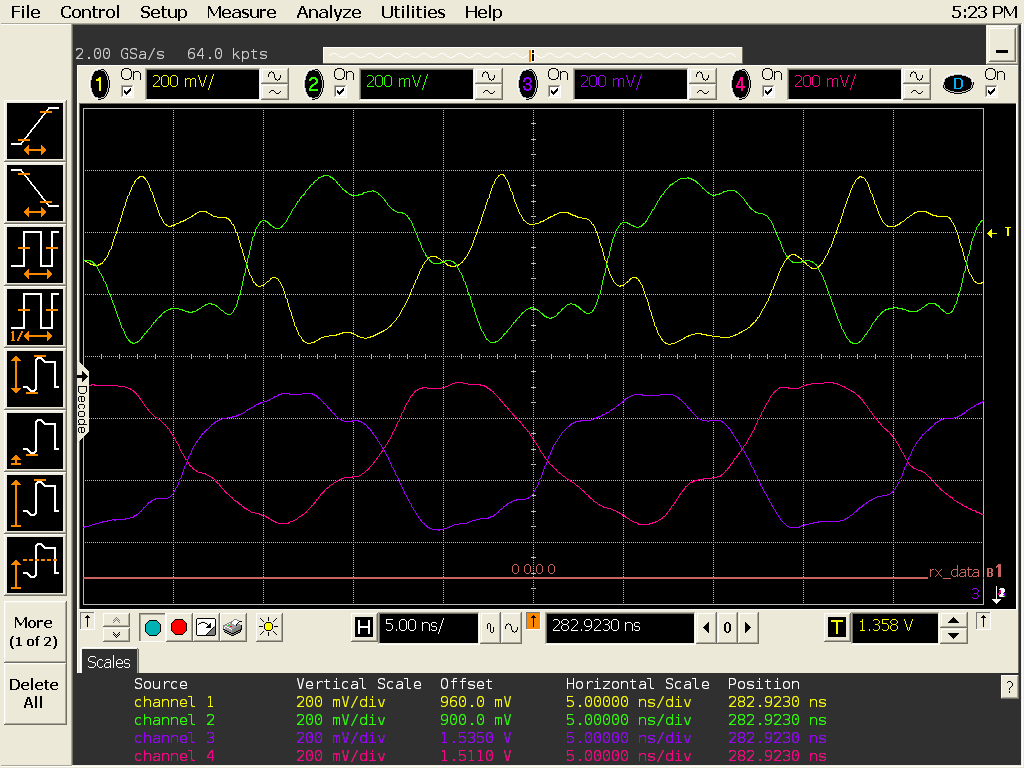Click the rx_data bus label
This screenshot has height=768, width=1024.
click(x=954, y=571)
